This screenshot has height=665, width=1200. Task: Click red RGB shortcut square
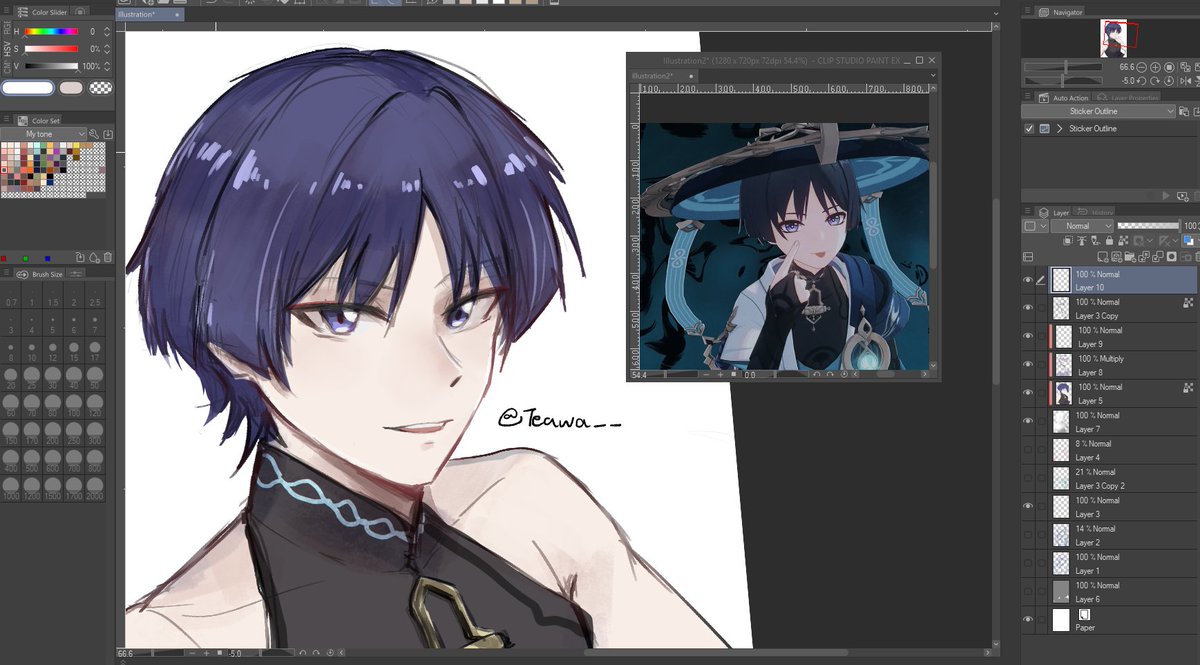4,258
